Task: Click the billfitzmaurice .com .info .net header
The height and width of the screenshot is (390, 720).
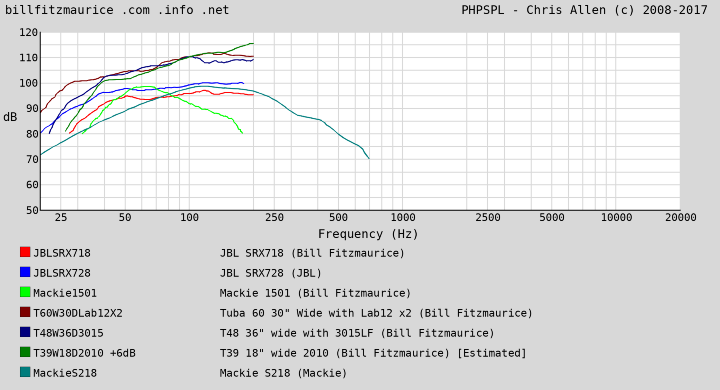Action: [117, 10]
